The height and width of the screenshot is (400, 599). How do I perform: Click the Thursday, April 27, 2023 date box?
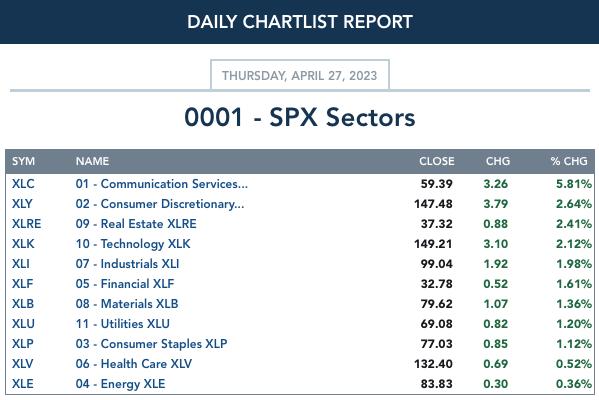click(300, 75)
